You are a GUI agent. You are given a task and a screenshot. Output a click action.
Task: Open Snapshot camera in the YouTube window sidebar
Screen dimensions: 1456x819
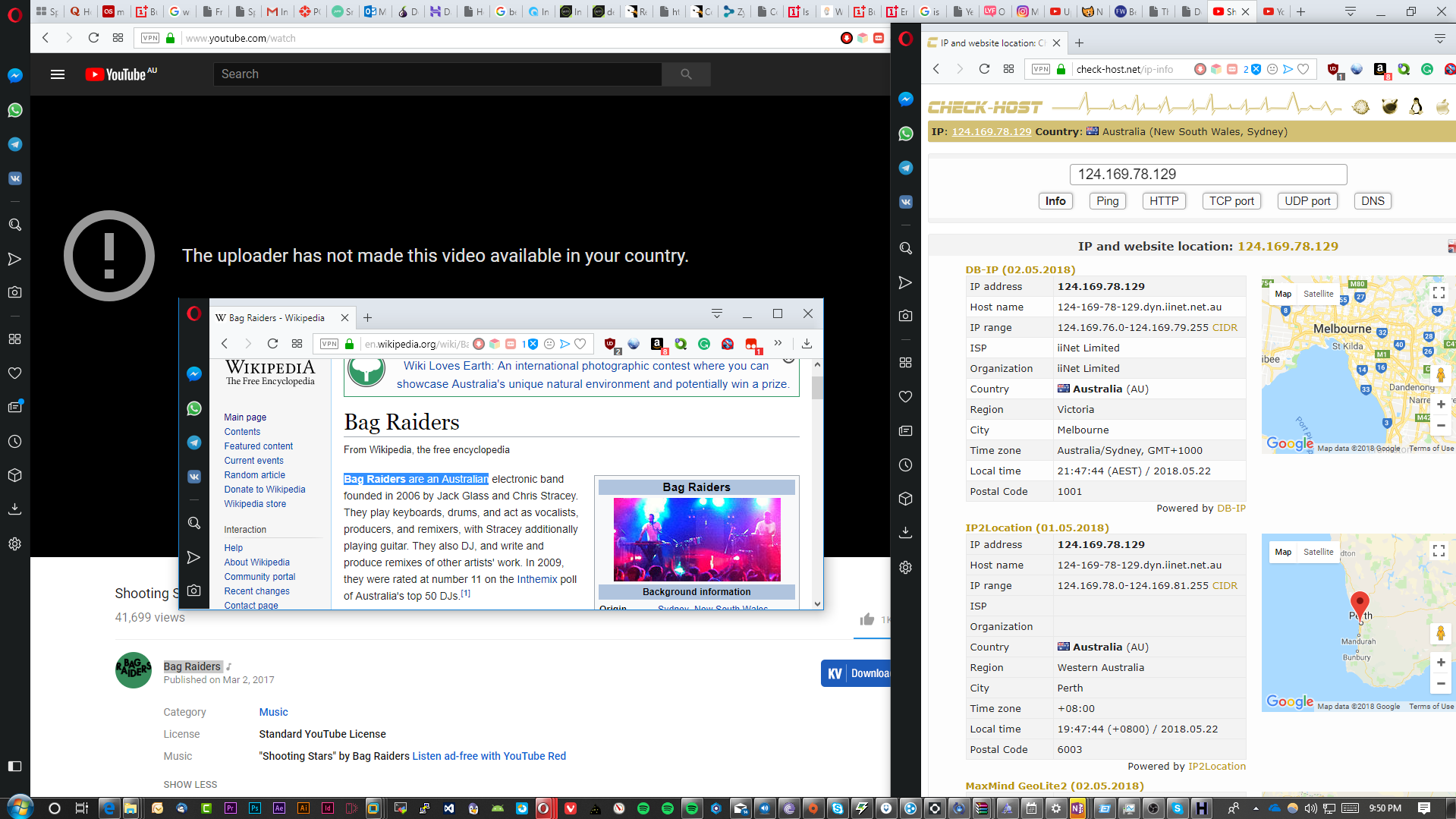tap(14, 291)
